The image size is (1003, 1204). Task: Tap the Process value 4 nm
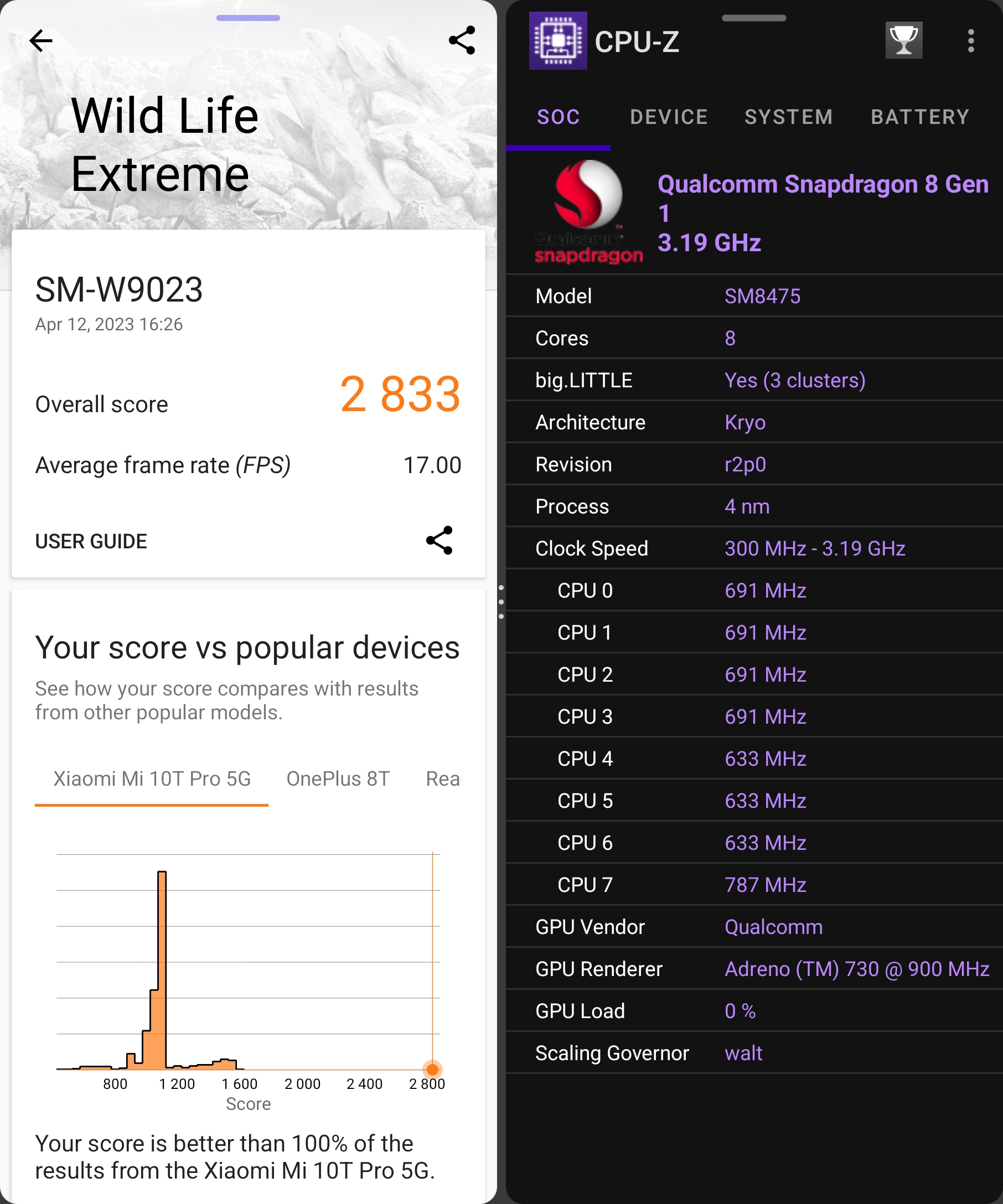747,506
